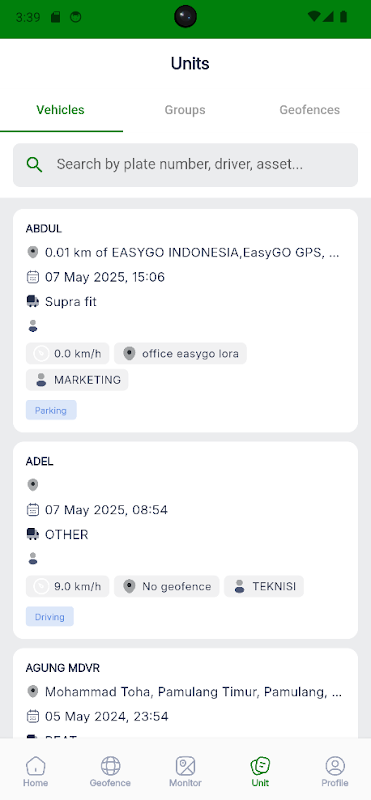Screen dimensions: 371x800
Task: Tap the MARKETING group chip
Action: tap(77, 380)
